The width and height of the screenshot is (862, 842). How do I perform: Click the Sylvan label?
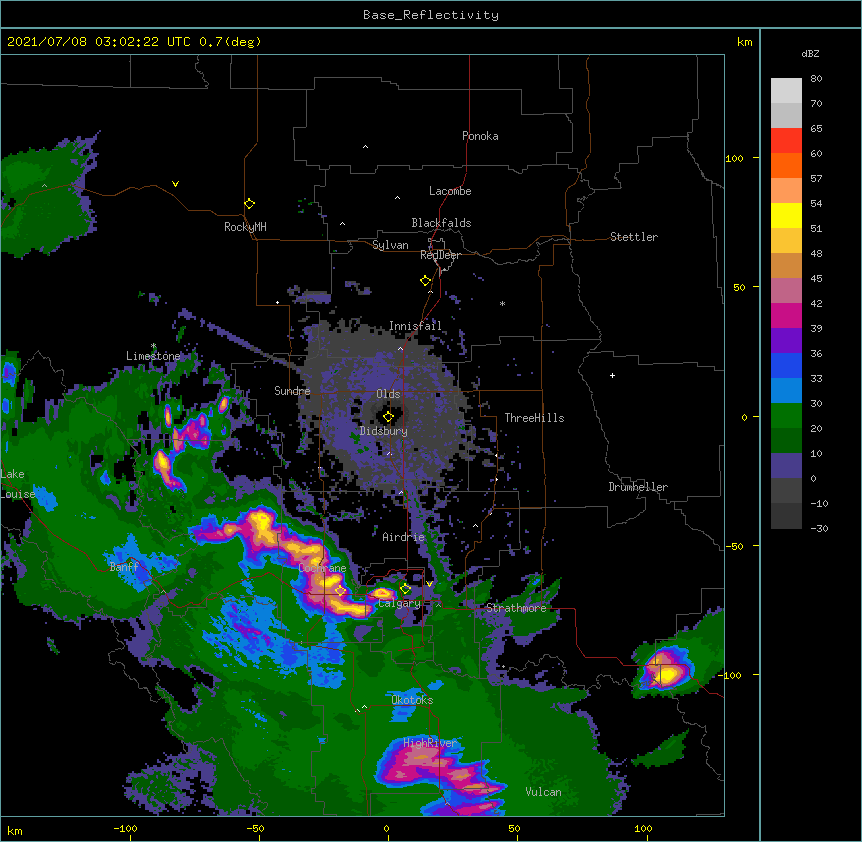coord(390,245)
